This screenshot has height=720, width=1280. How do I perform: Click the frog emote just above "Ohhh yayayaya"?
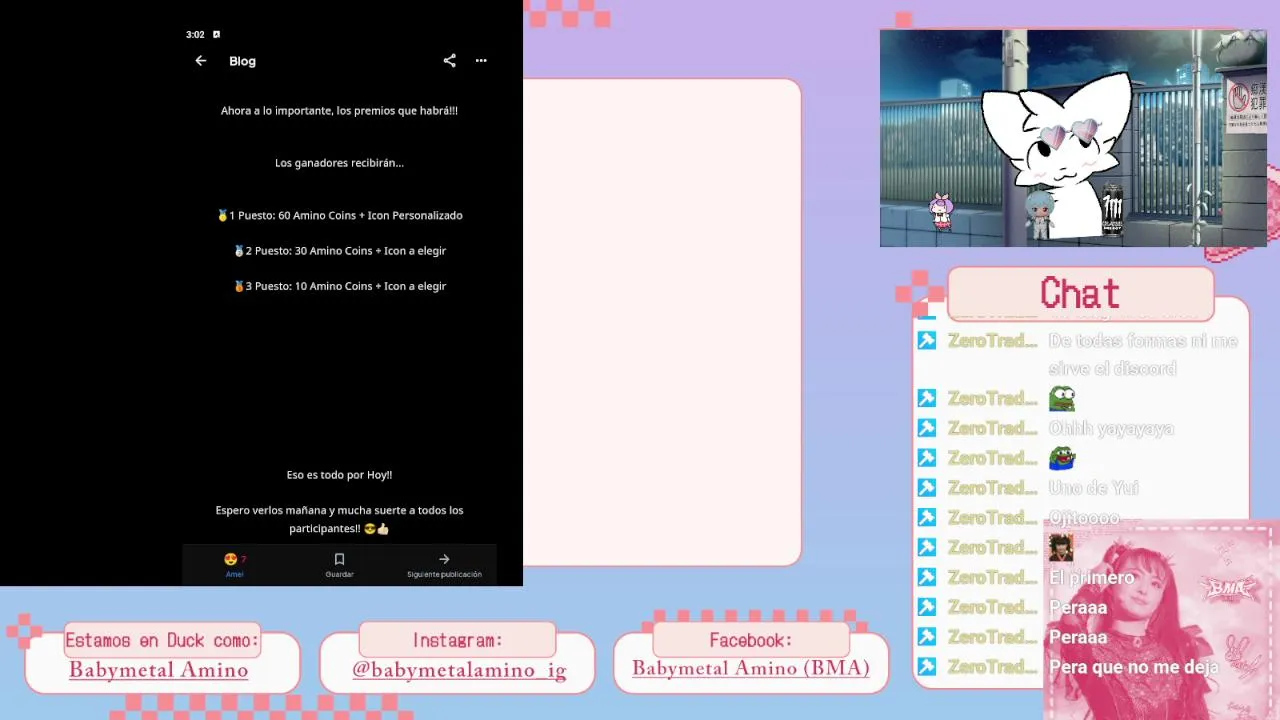pos(1061,399)
